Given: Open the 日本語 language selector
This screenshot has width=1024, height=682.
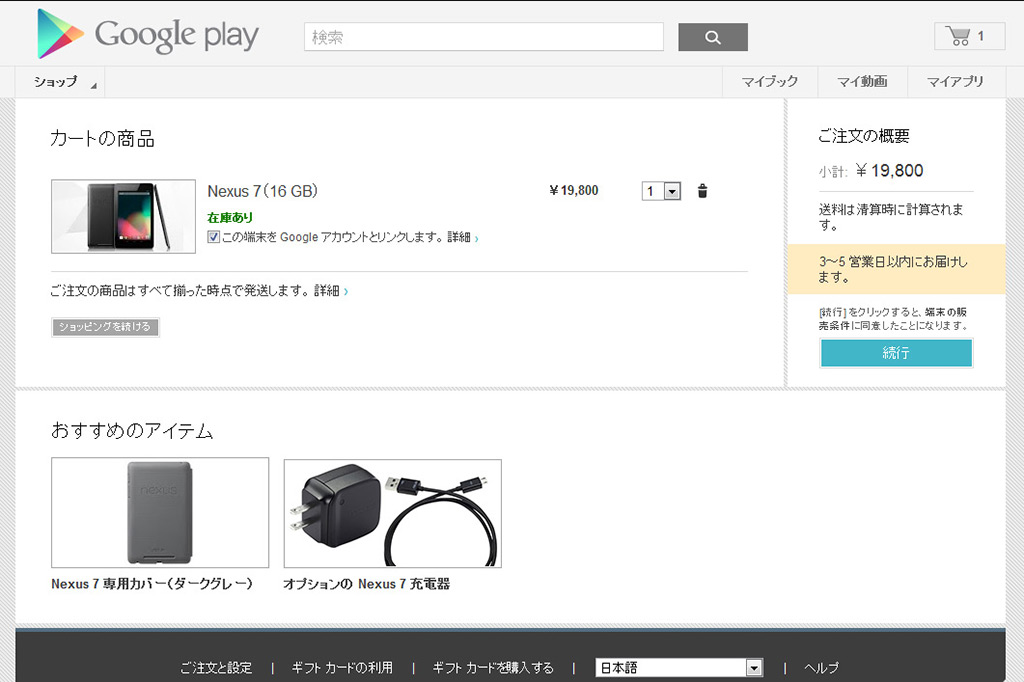Looking at the screenshot, I should [x=679, y=668].
